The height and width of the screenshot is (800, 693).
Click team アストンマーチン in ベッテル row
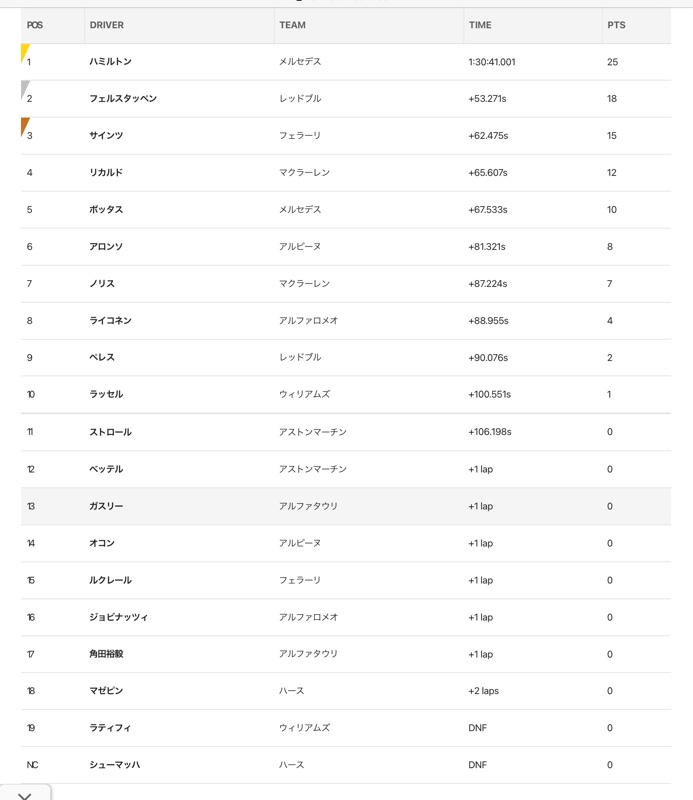[313, 469]
